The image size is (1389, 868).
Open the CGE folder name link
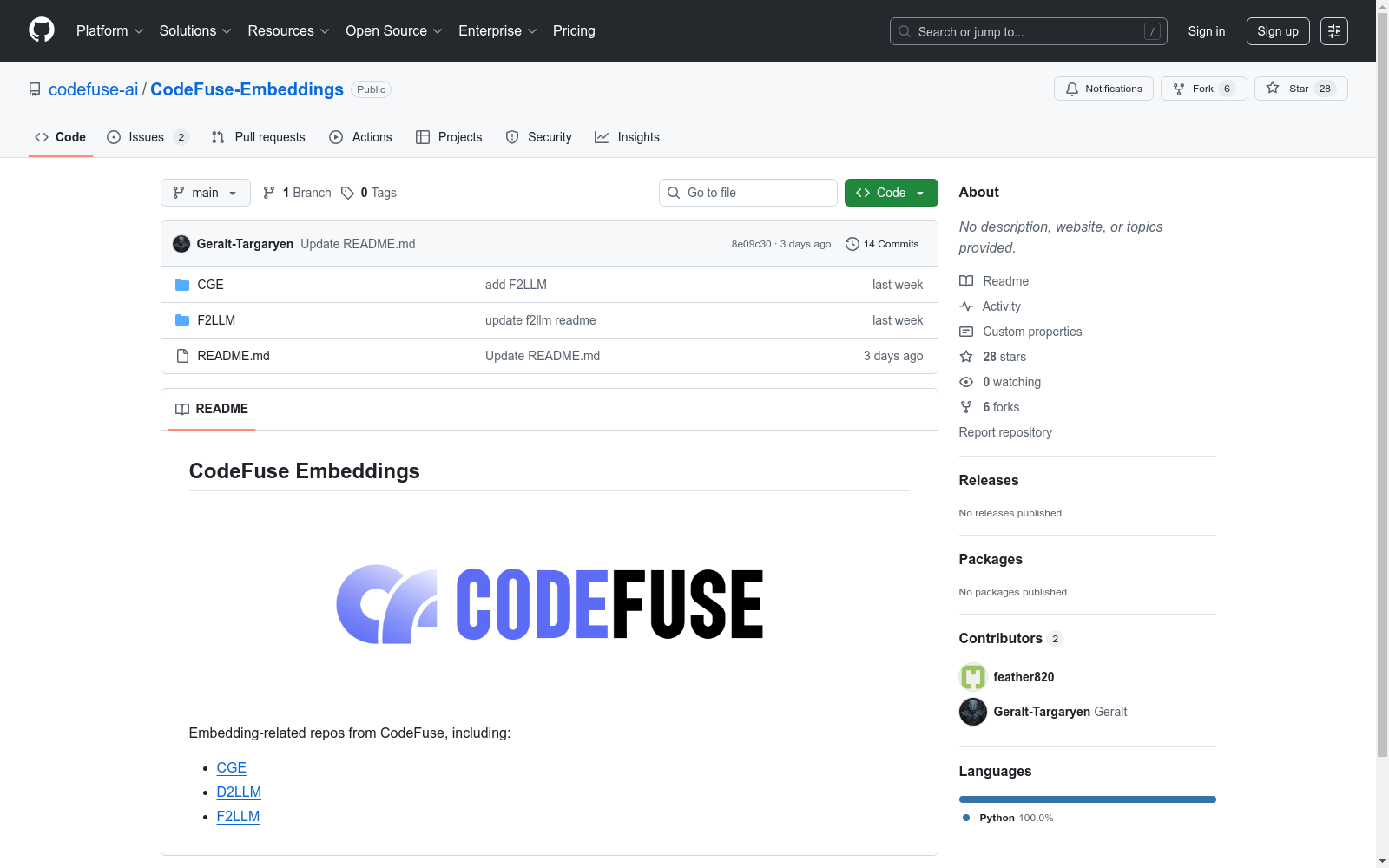[x=210, y=285]
